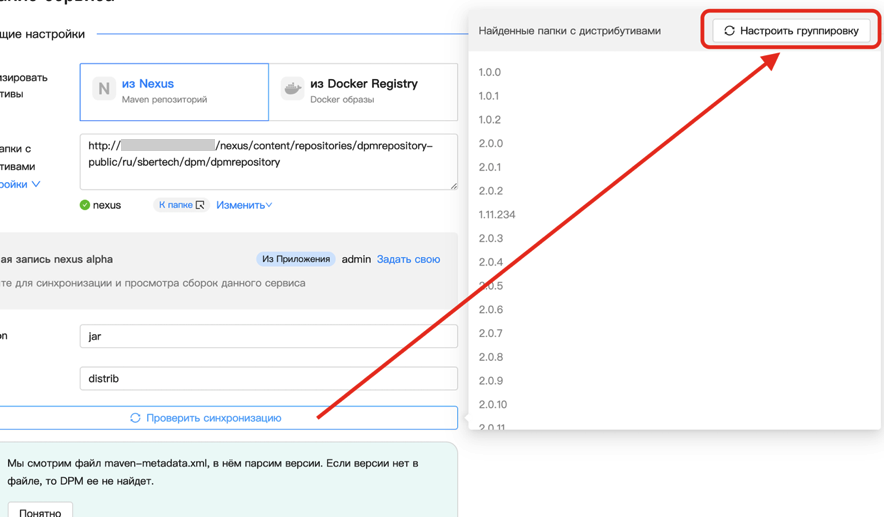The height and width of the screenshot is (517, 884).
Task: Select version 1.0.0 in folder list
Action: (x=489, y=72)
